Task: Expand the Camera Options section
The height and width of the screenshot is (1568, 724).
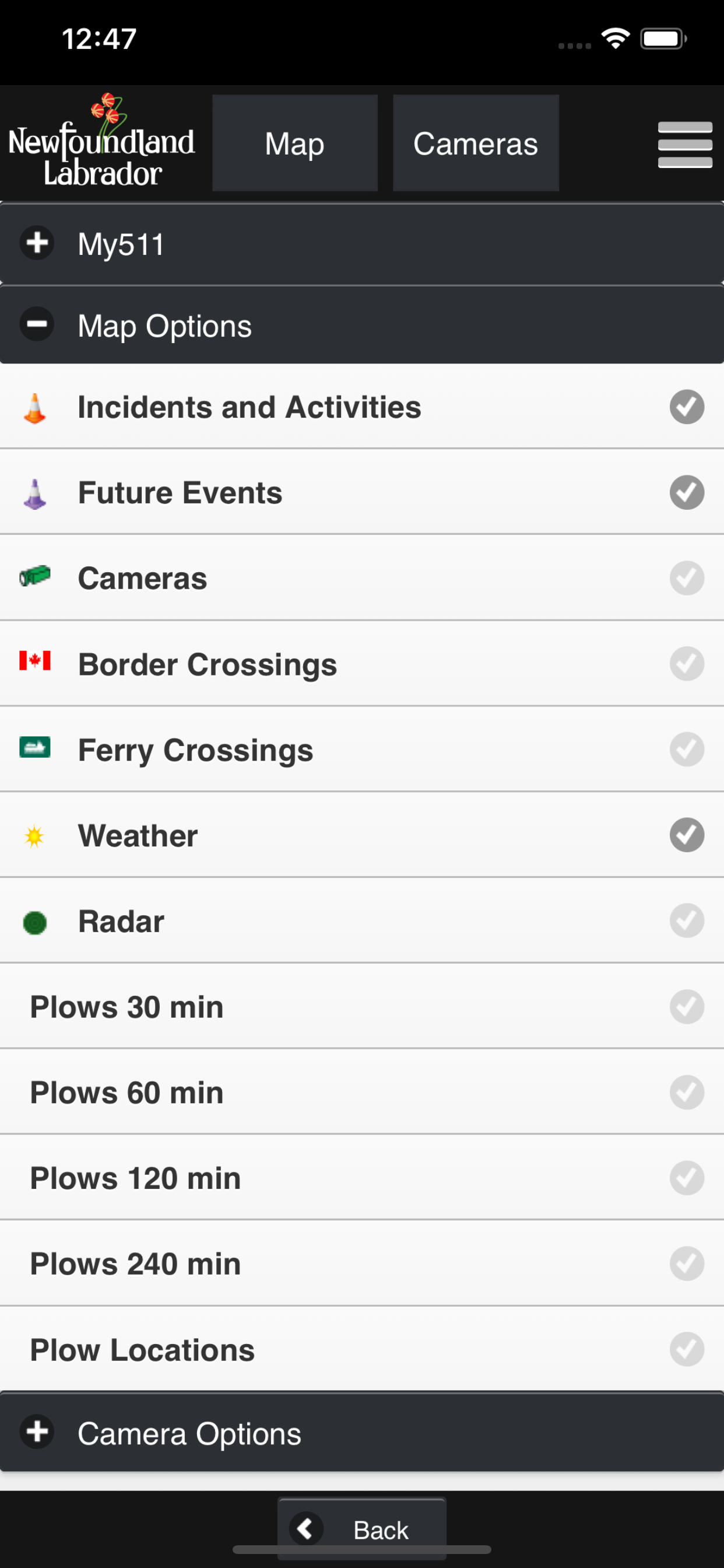Action: 38,1432
